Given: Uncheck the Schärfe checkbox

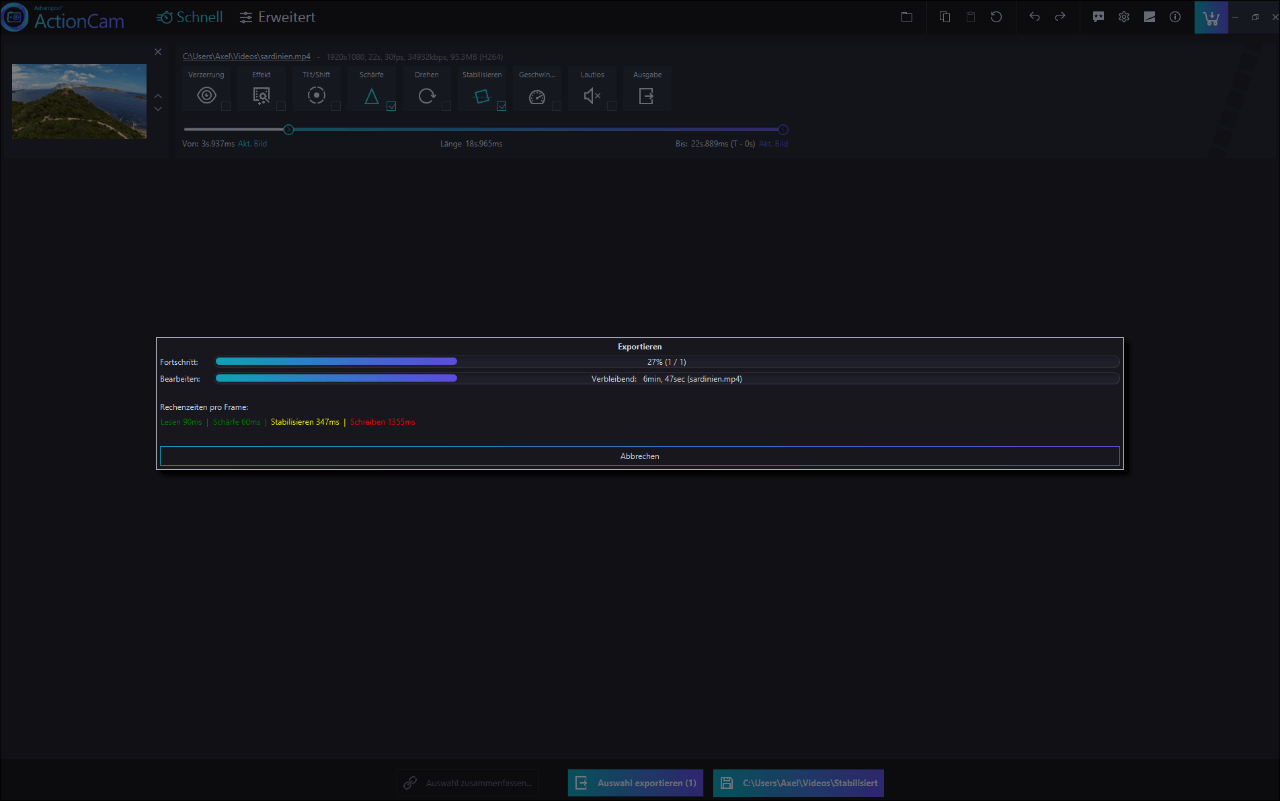Looking at the screenshot, I should 391,106.
